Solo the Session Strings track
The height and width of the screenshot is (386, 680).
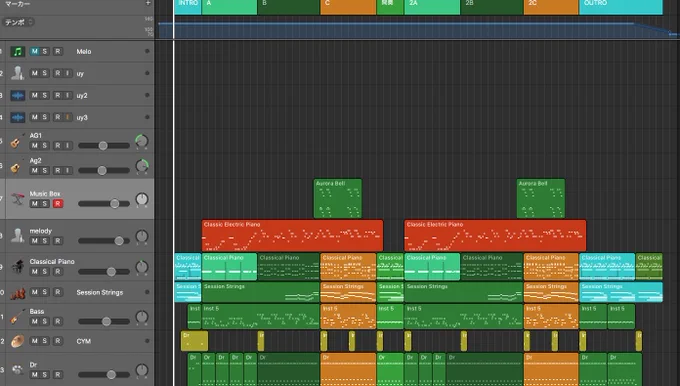pyautogui.click(x=45, y=292)
